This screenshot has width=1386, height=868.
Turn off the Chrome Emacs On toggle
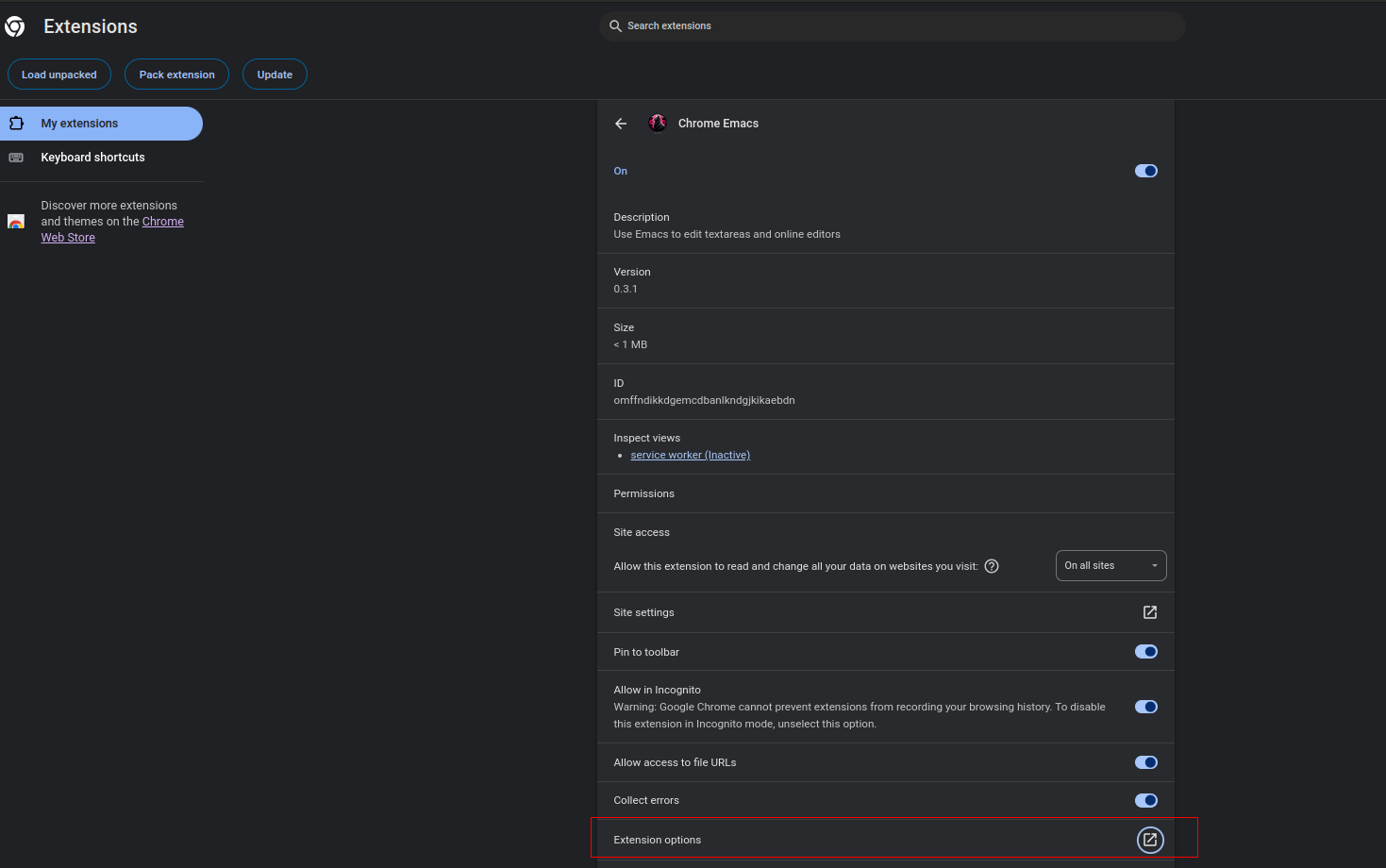(x=1146, y=171)
